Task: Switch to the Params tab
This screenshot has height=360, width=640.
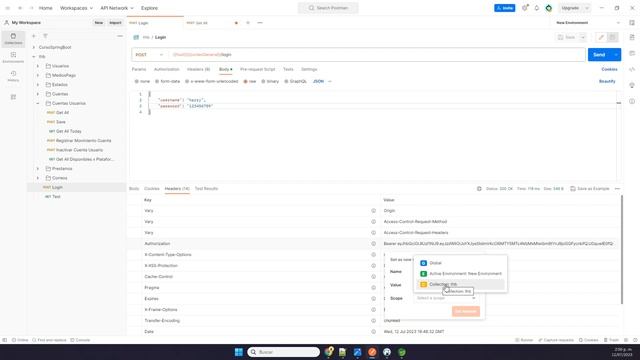Action: point(139,69)
